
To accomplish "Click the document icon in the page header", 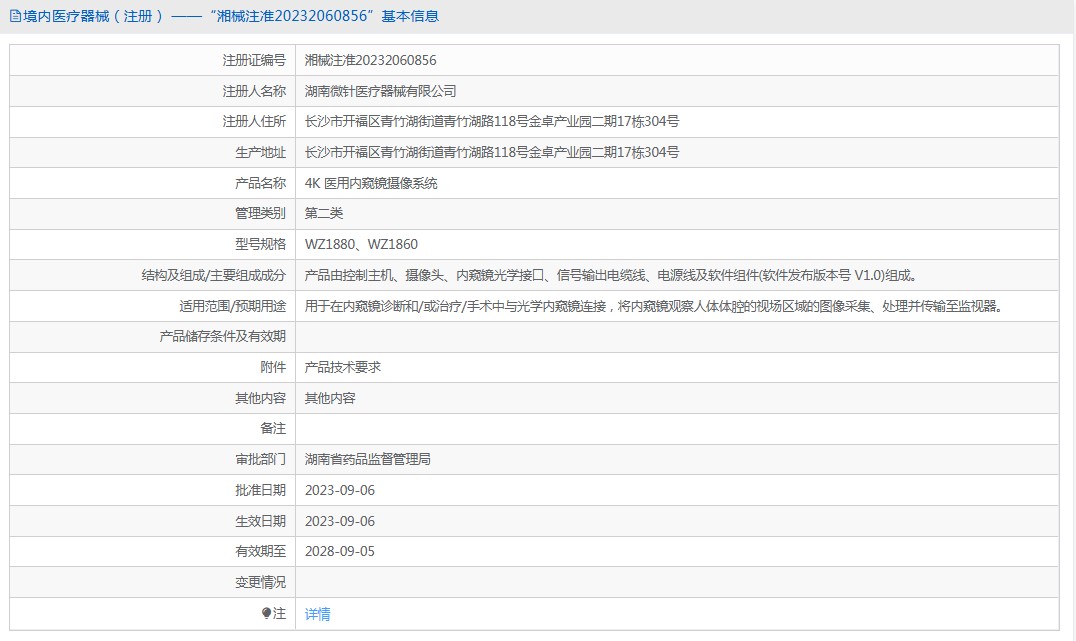I will tap(15, 16).
